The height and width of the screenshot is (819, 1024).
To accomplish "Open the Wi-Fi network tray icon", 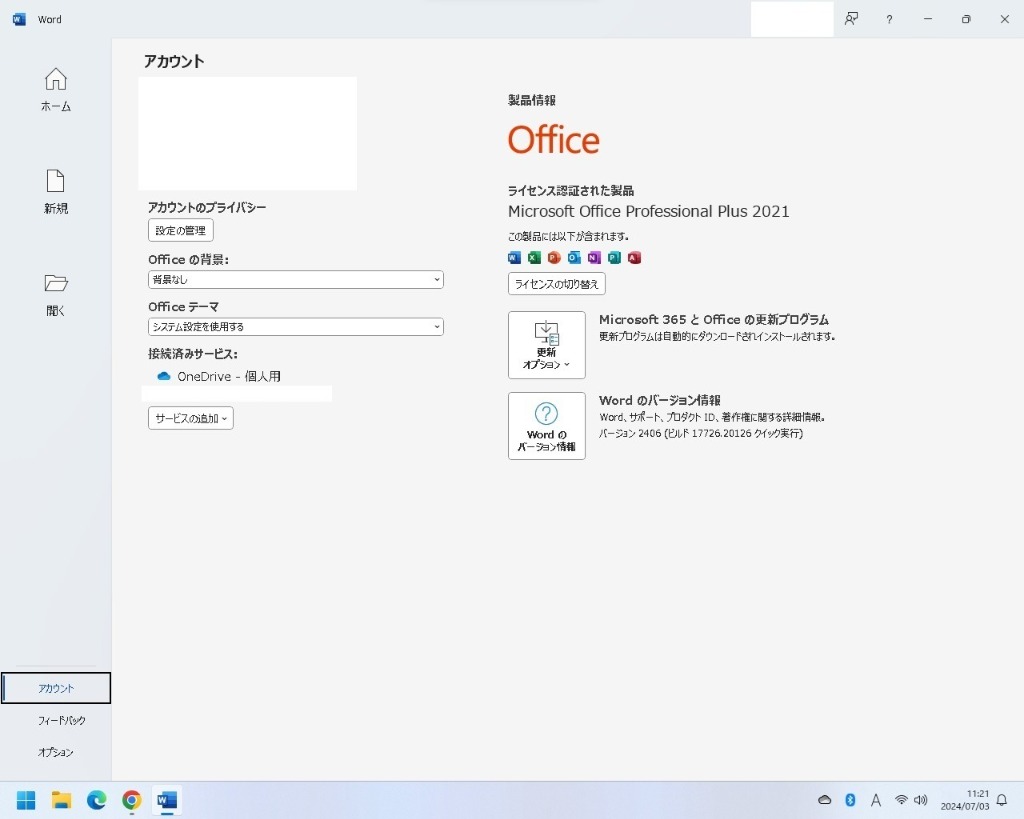I will point(901,800).
